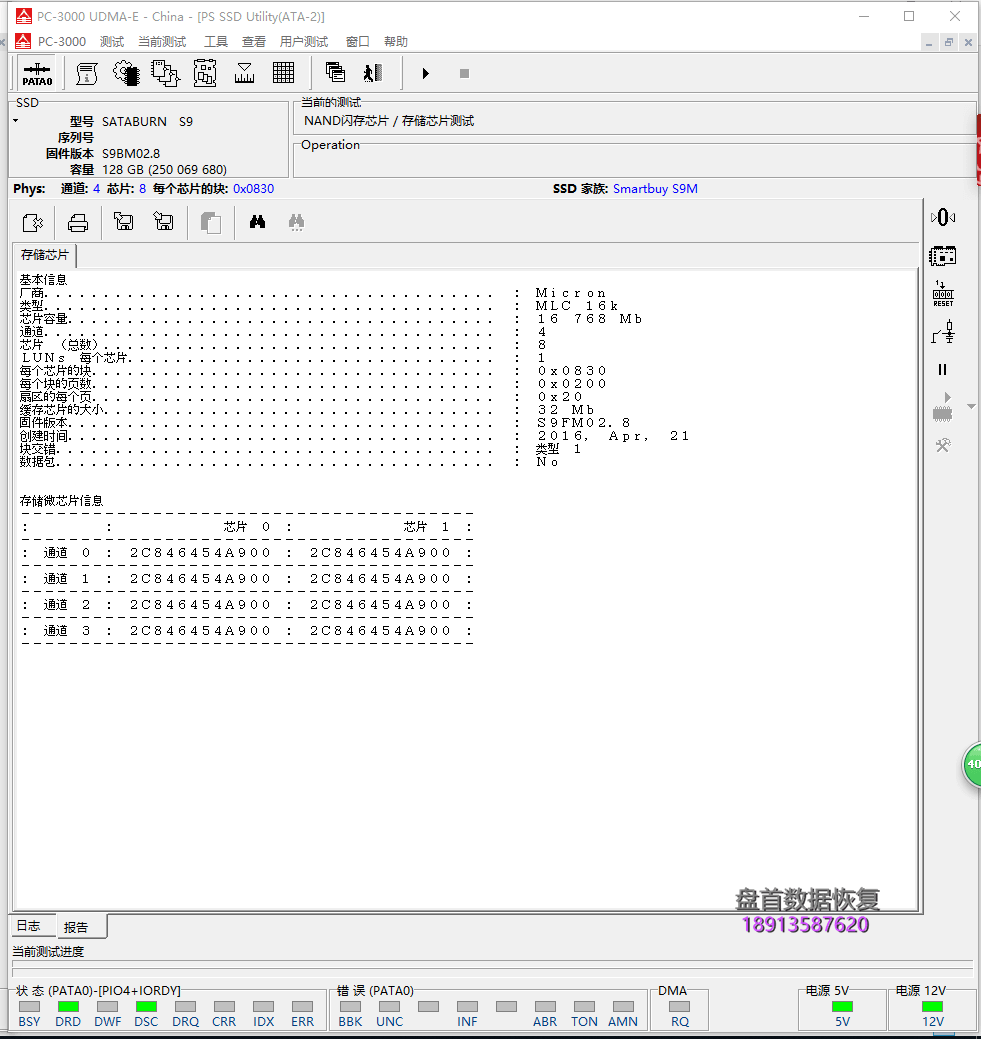Start the test with the play button
This screenshot has width=981, height=1039.
tap(426, 74)
